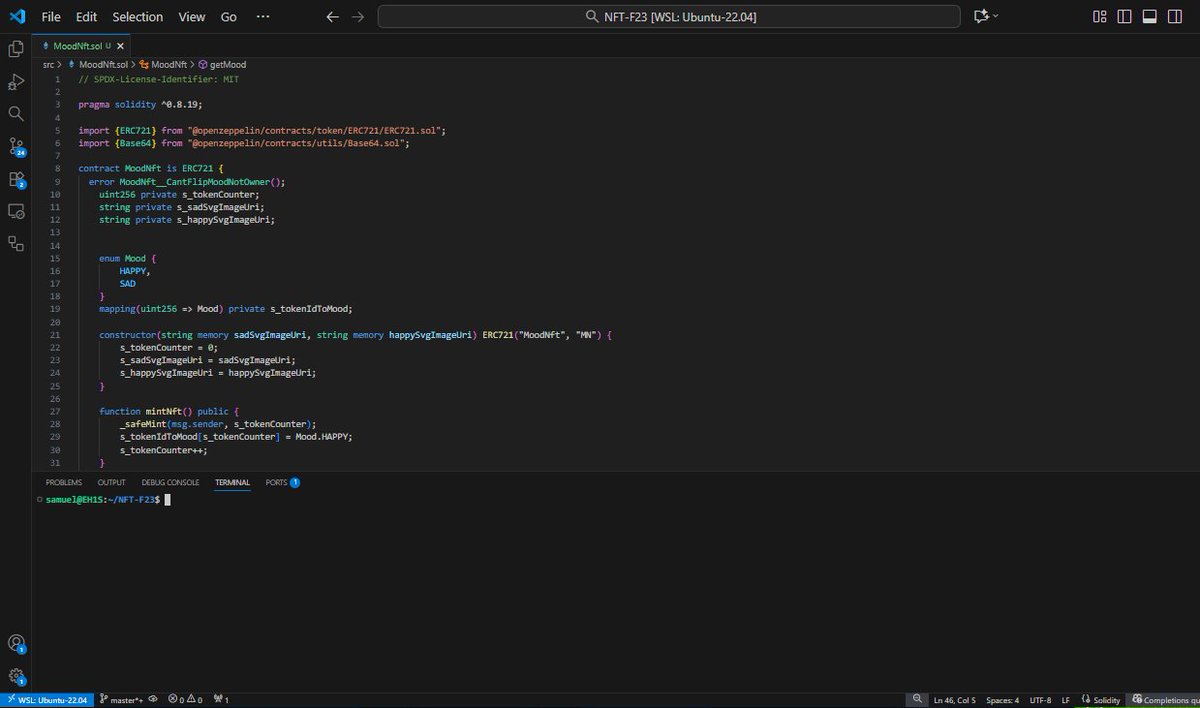
Task: Change encoding via UTF-8 status
Action: click(x=1039, y=700)
